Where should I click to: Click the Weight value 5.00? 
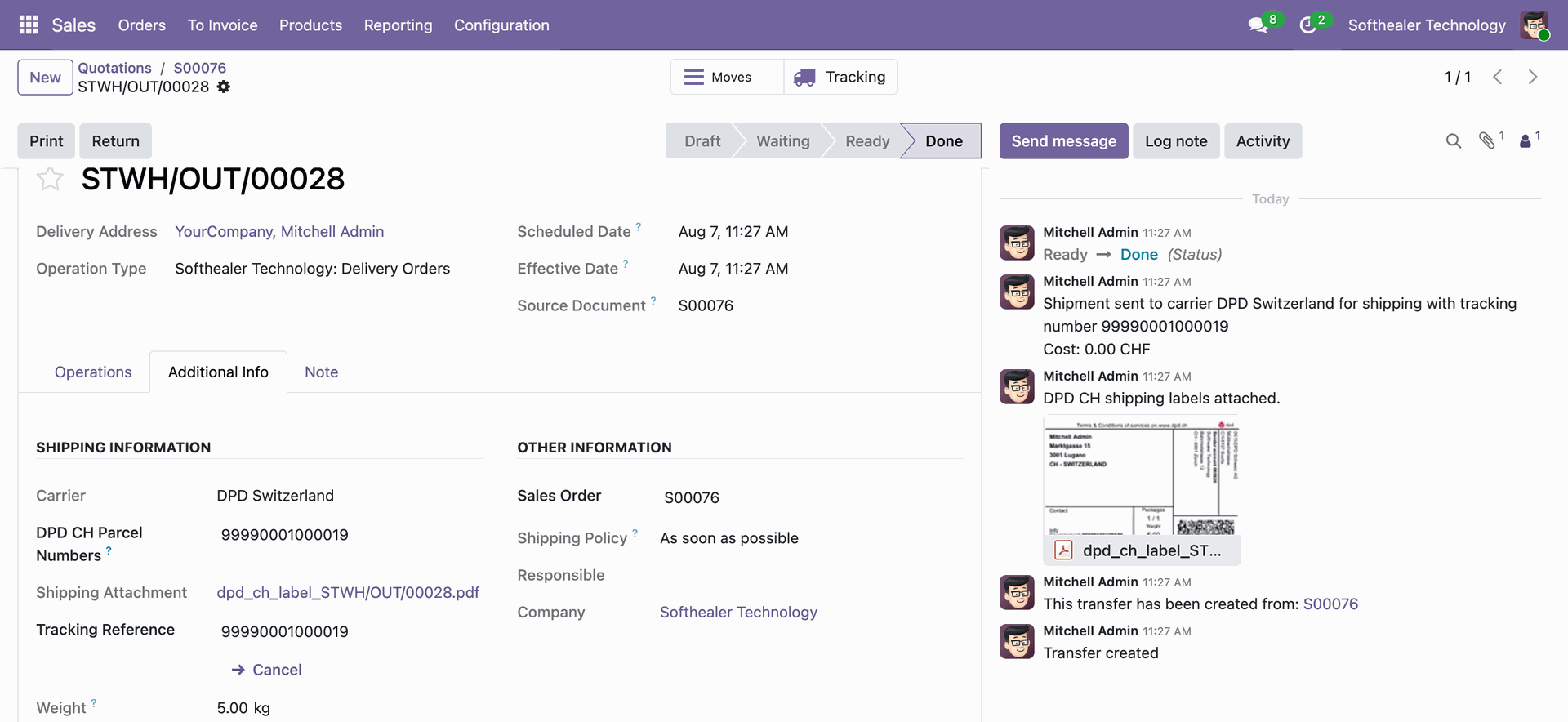(232, 708)
